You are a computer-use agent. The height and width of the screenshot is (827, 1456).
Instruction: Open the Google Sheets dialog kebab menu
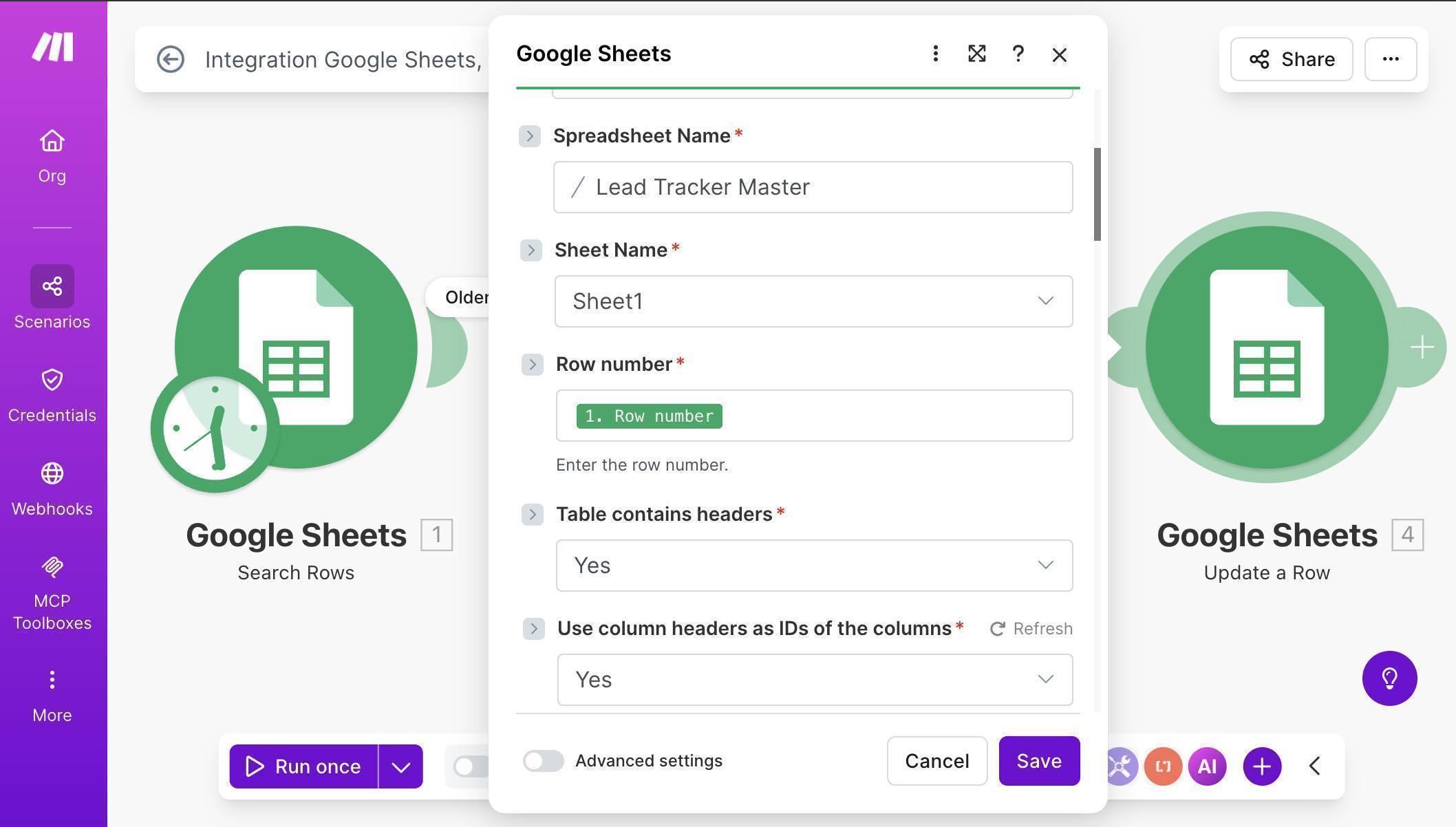coord(935,54)
